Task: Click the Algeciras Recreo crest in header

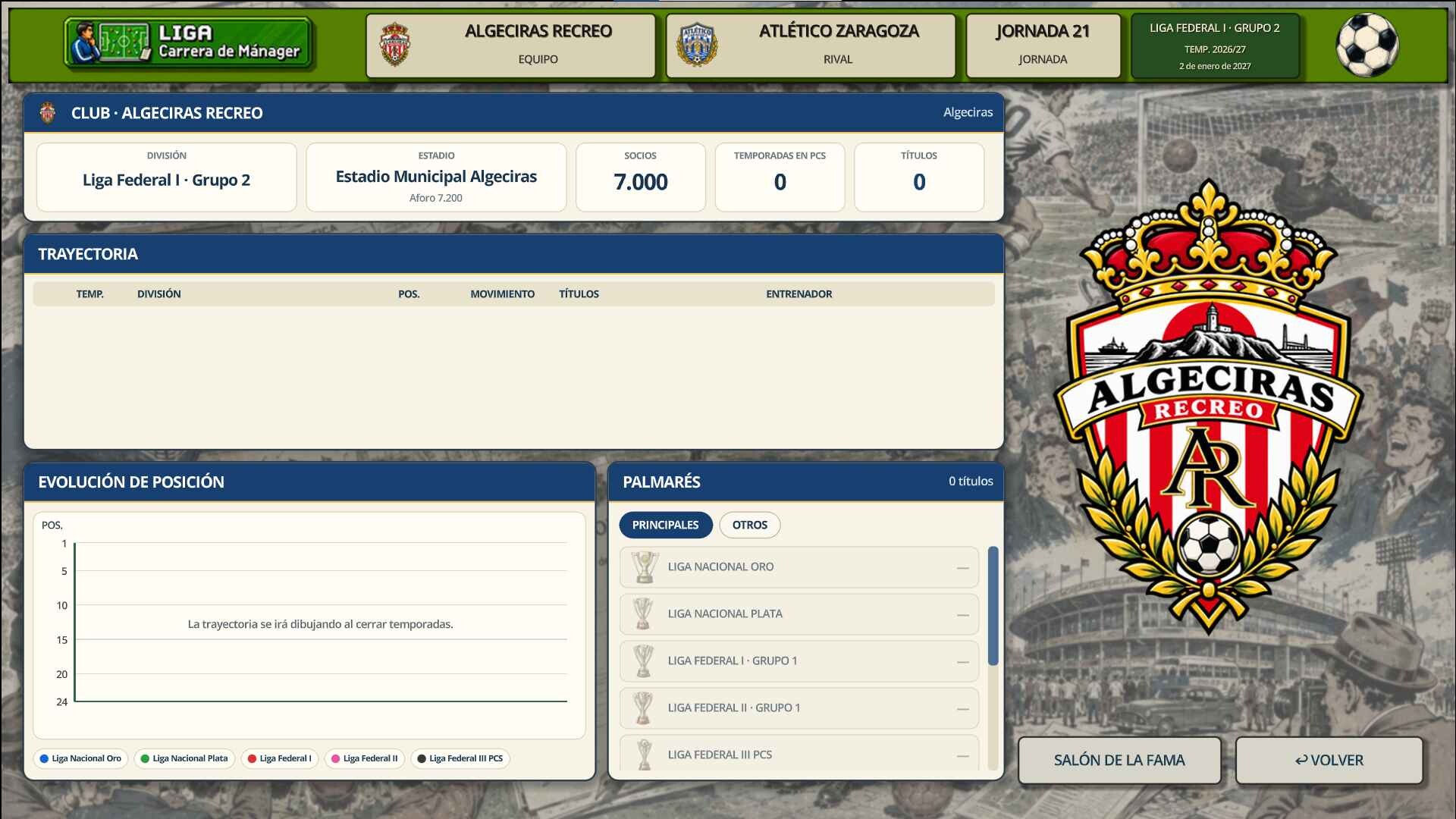Action: pos(394,44)
